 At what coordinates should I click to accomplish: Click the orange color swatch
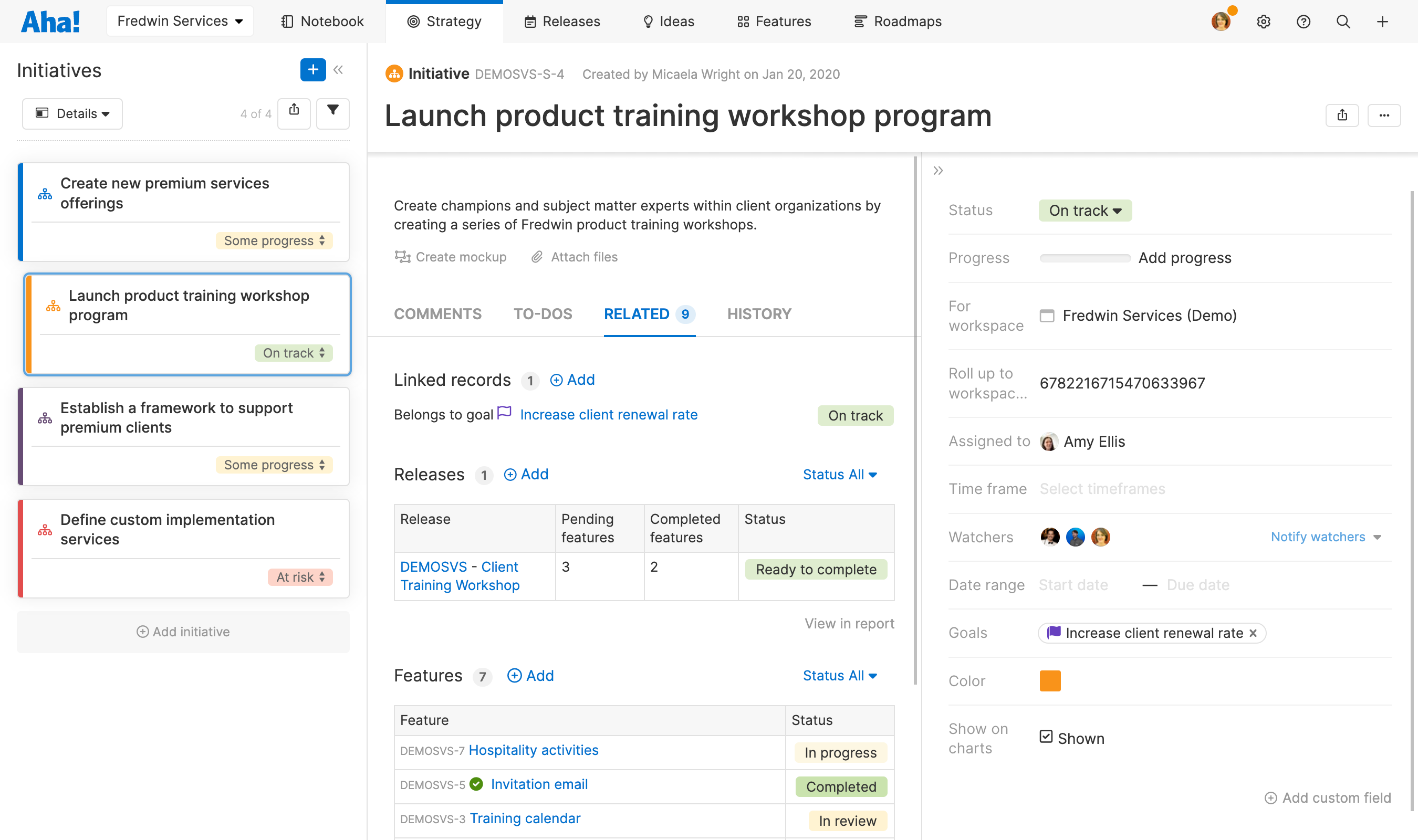click(x=1050, y=680)
